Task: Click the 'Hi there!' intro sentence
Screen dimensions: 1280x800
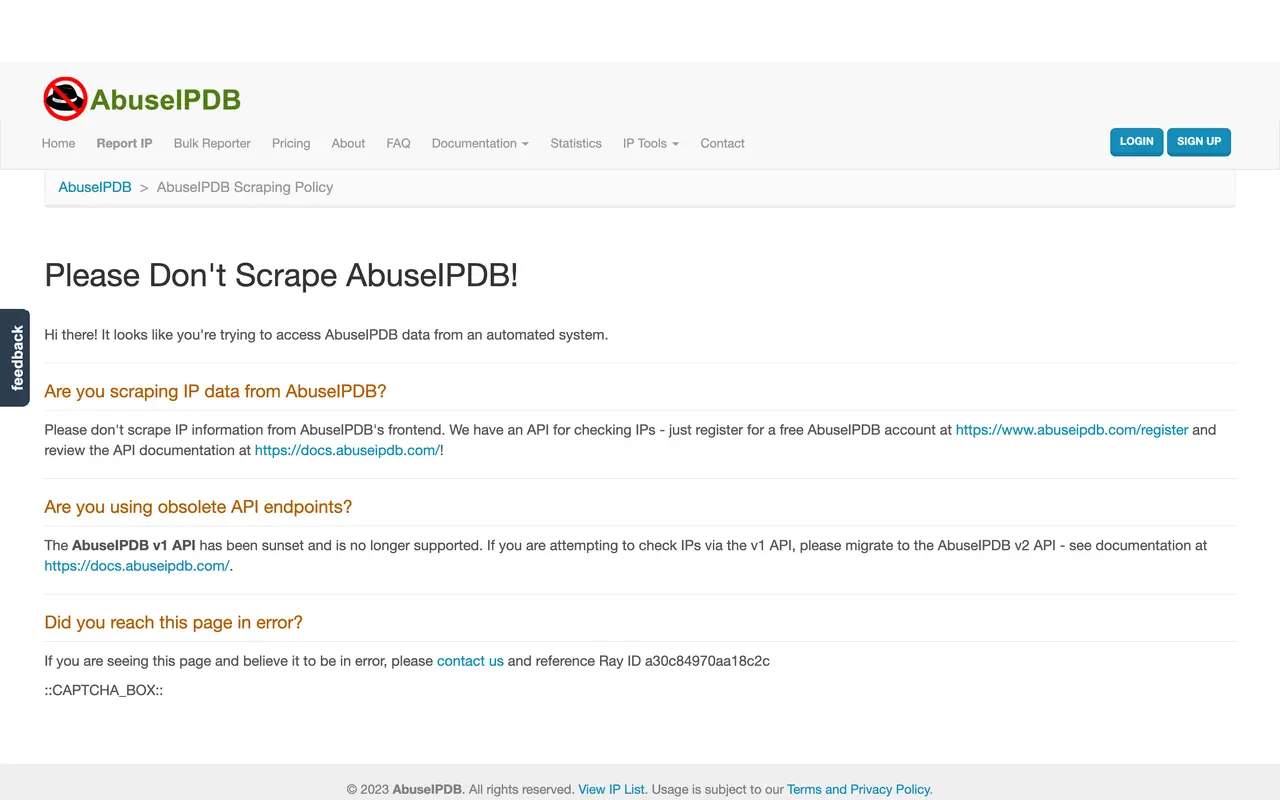Action: (x=326, y=335)
